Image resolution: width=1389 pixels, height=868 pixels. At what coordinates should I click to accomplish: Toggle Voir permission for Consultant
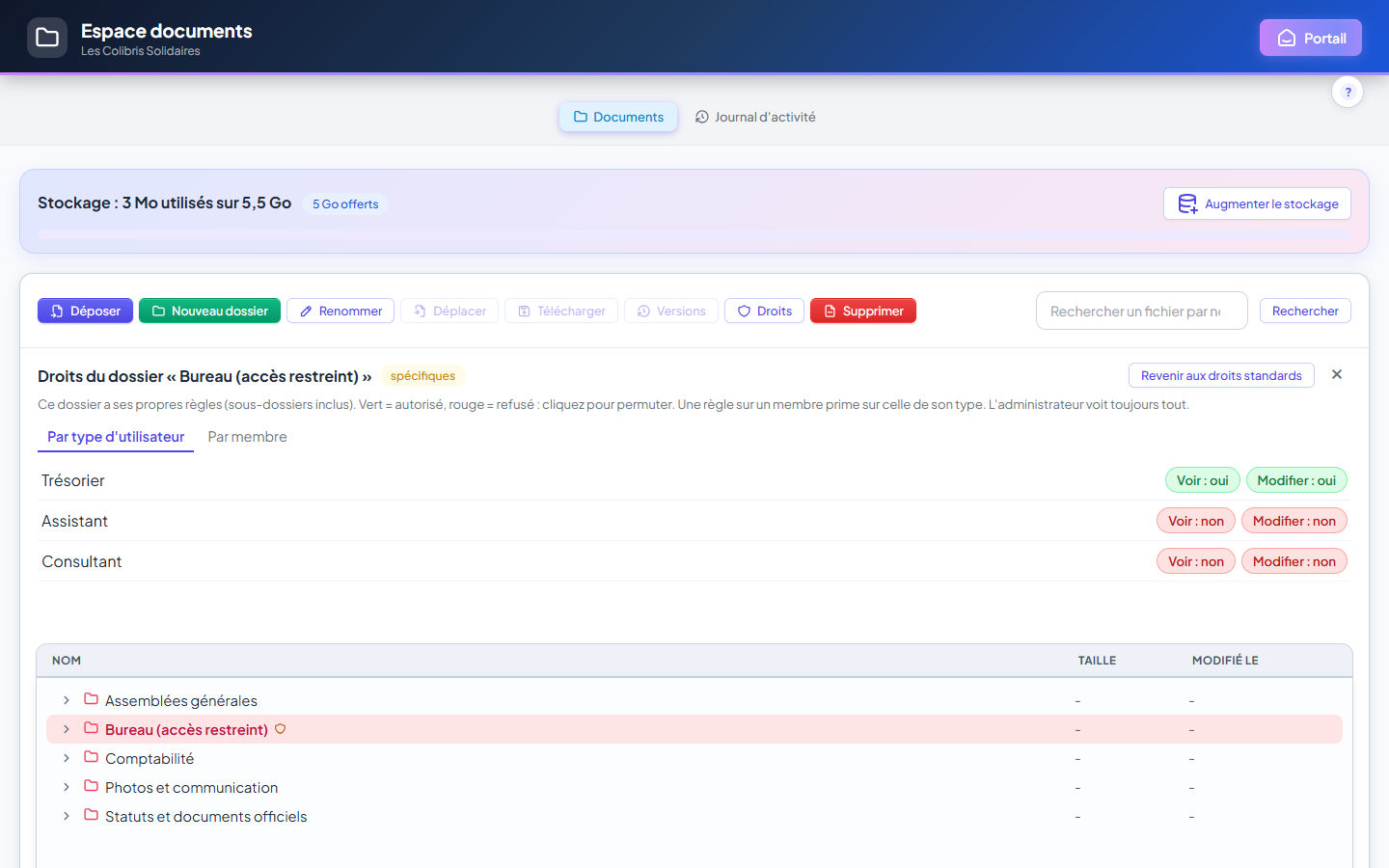[x=1196, y=561]
